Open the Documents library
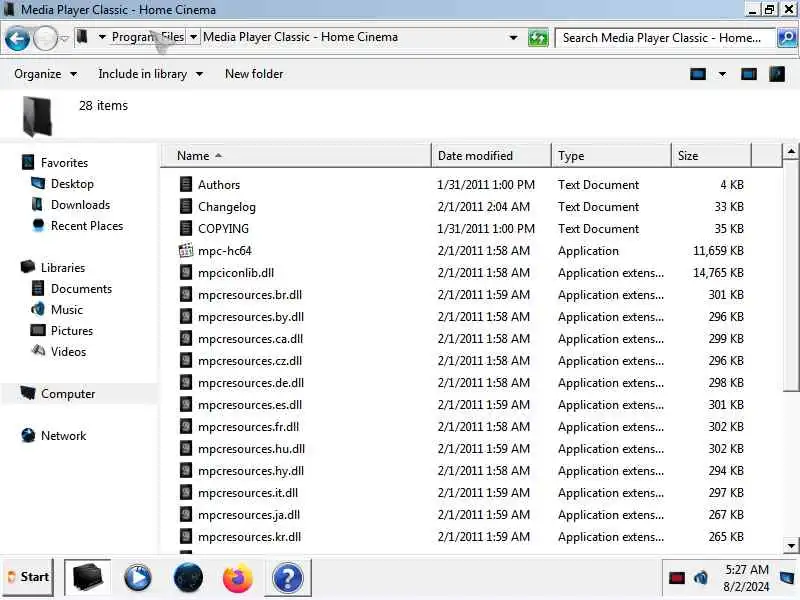Viewport: 800px width, 600px height. tap(81, 288)
